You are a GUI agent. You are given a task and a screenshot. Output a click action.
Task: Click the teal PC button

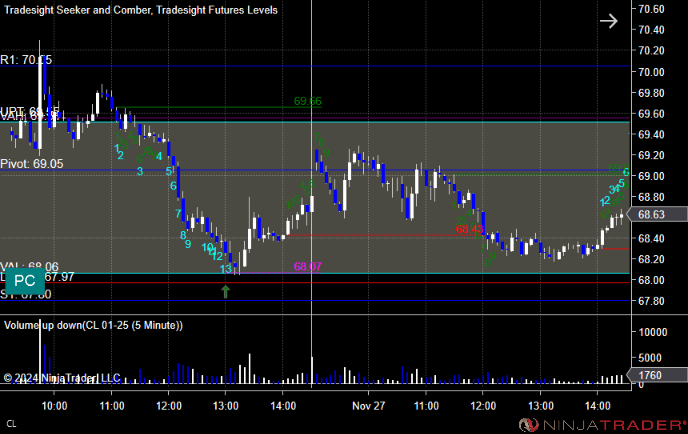coord(25,281)
